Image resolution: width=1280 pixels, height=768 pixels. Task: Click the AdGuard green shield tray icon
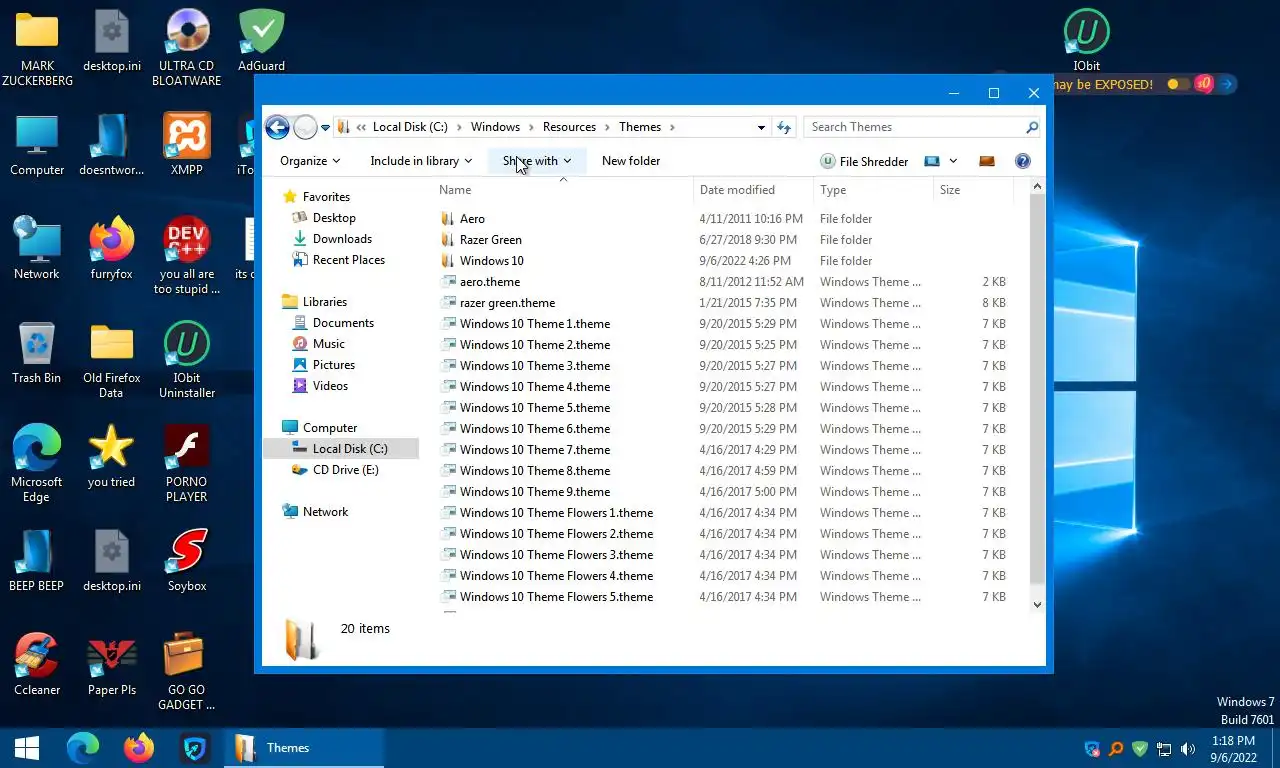coord(1140,749)
